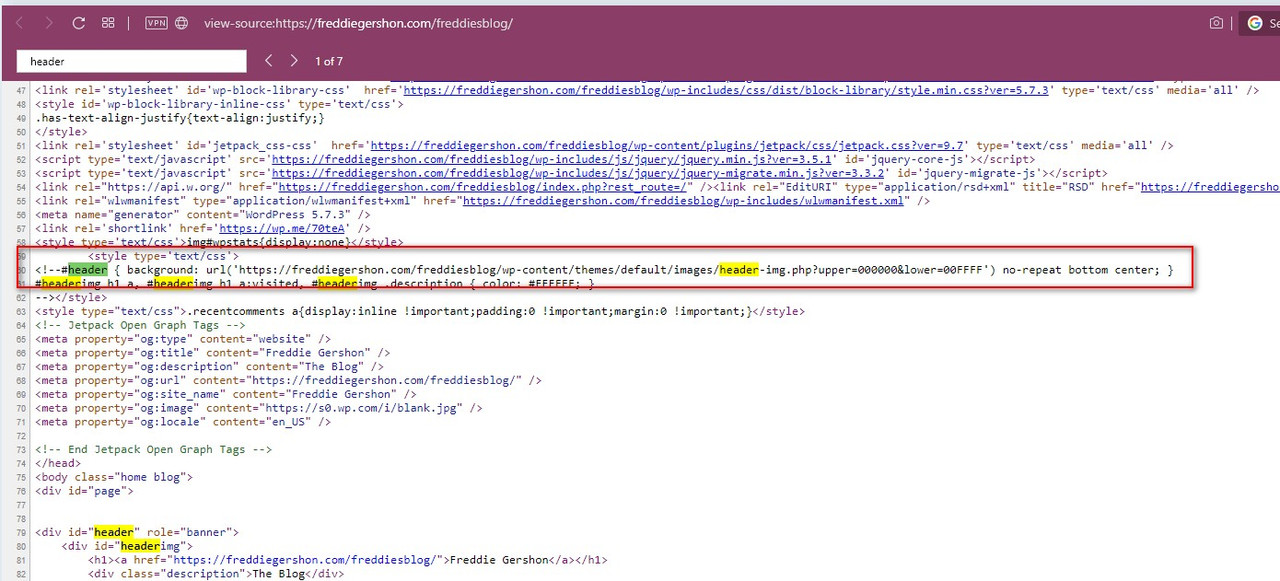Image resolution: width=1280 pixels, height=581 pixels.
Task: Toggle the VPN badge in address bar
Action: tap(156, 23)
